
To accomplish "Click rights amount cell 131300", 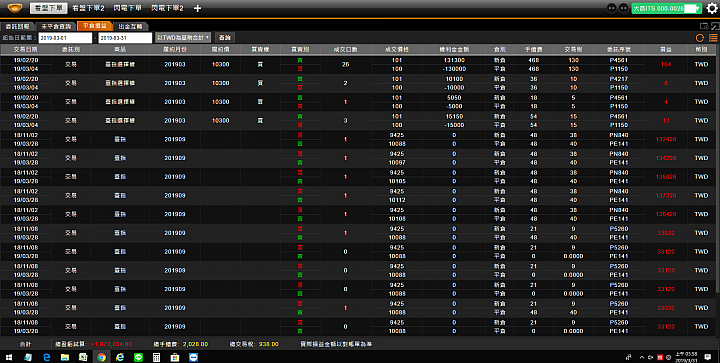I will pos(454,60).
